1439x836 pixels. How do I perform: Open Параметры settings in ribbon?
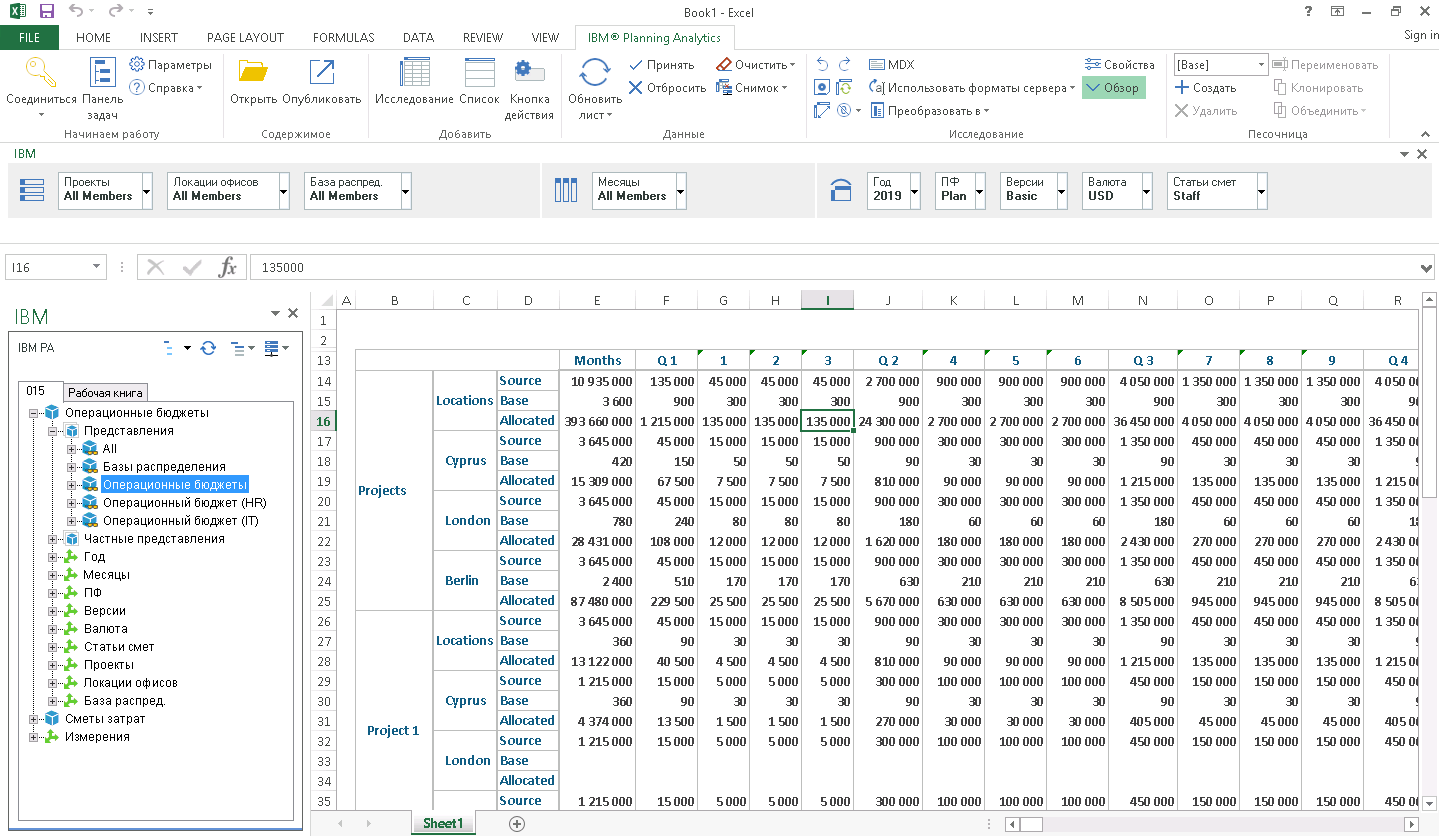tap(171, 65)
